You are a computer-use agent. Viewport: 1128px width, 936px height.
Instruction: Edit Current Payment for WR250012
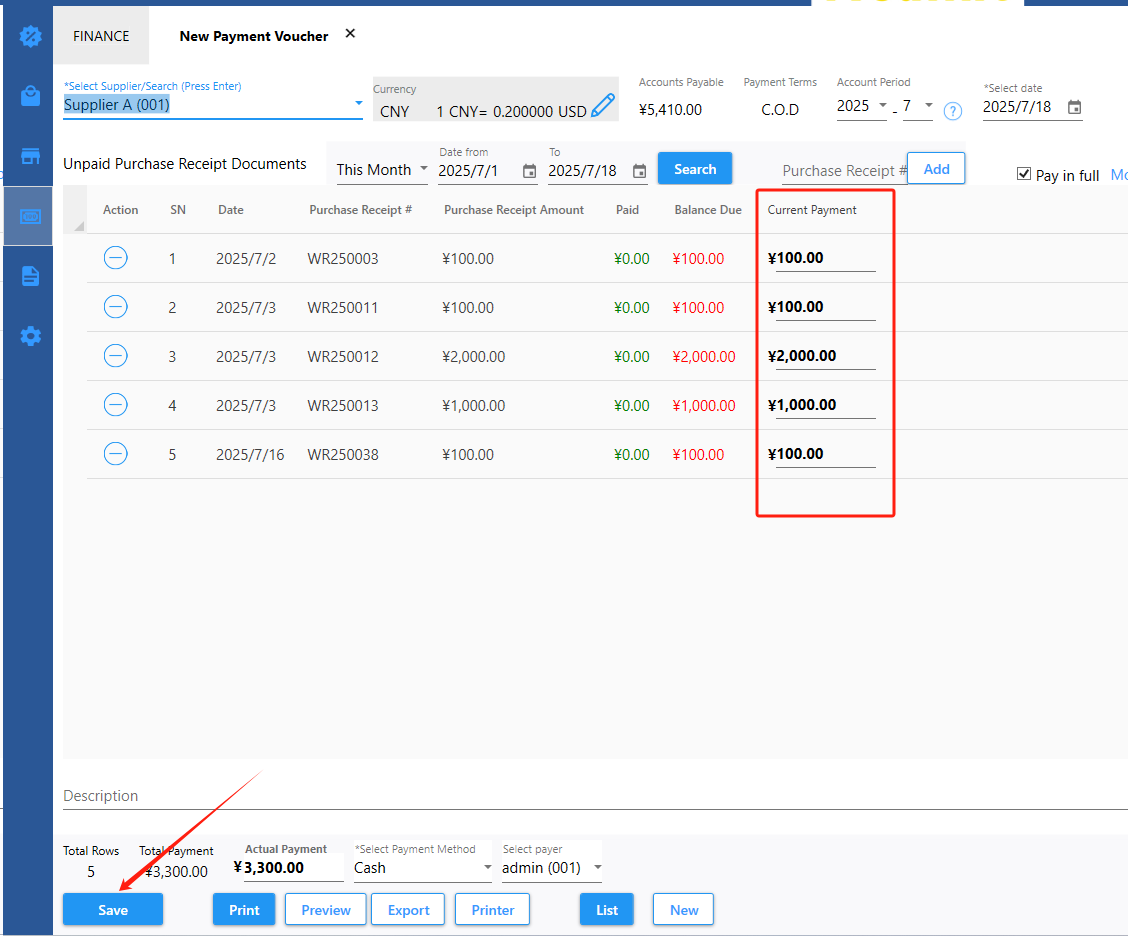(824, 356)
